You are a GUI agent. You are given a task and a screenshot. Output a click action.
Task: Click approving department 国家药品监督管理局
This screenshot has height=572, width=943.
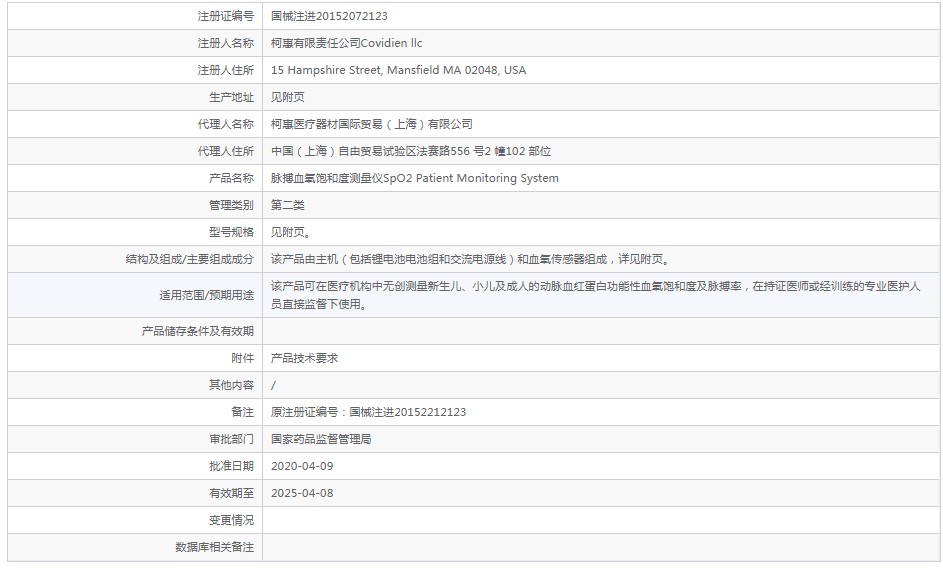pos(321,439)
